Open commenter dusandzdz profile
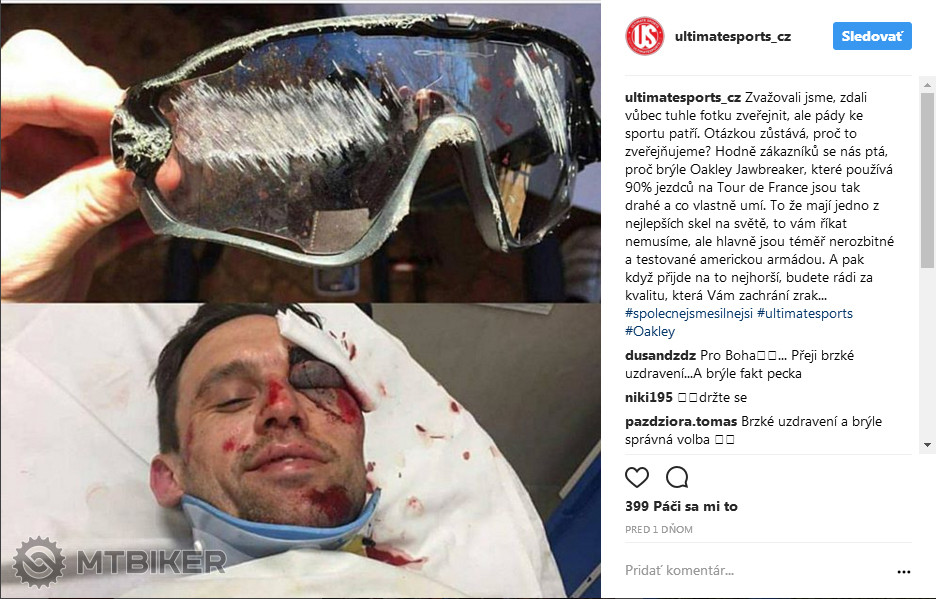Screen dimensions: 936x599 (660, 355)
